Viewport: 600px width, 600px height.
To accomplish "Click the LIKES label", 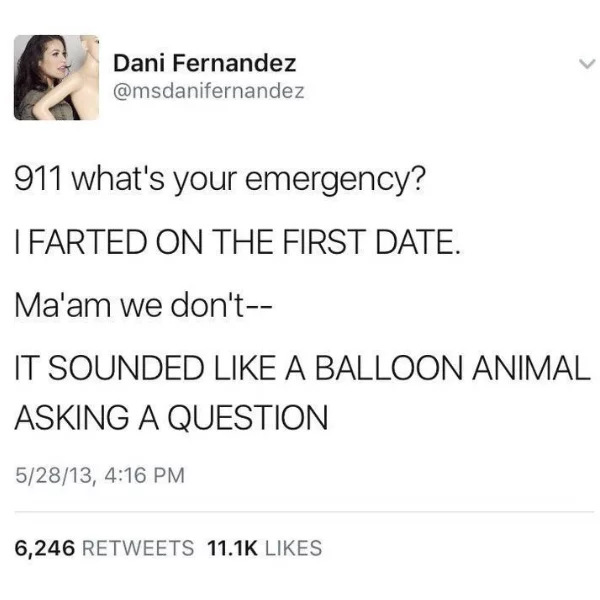I will (293, 548).
